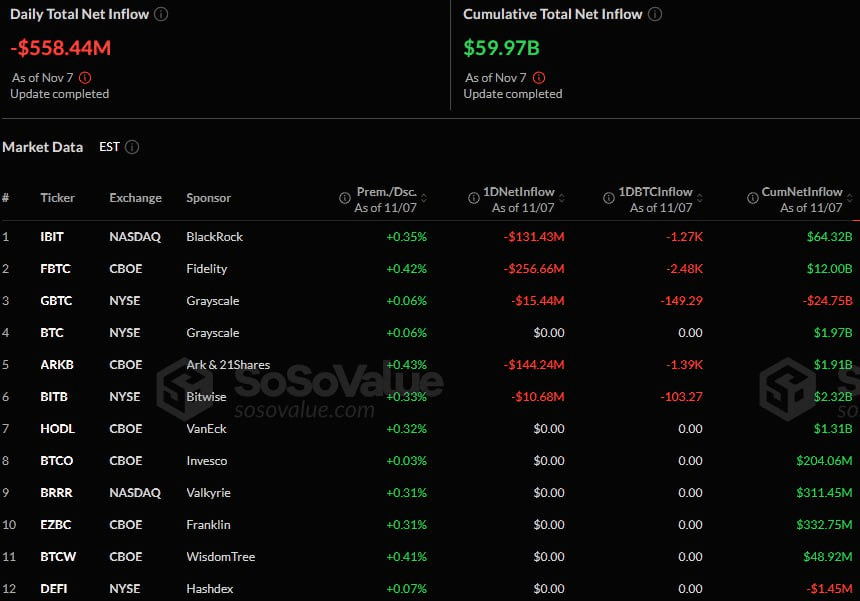The height and width of the screenshot is (601, 860).
Task: Click the info icon in Prem./Dsc. column header
Action: tap(344, 198)
